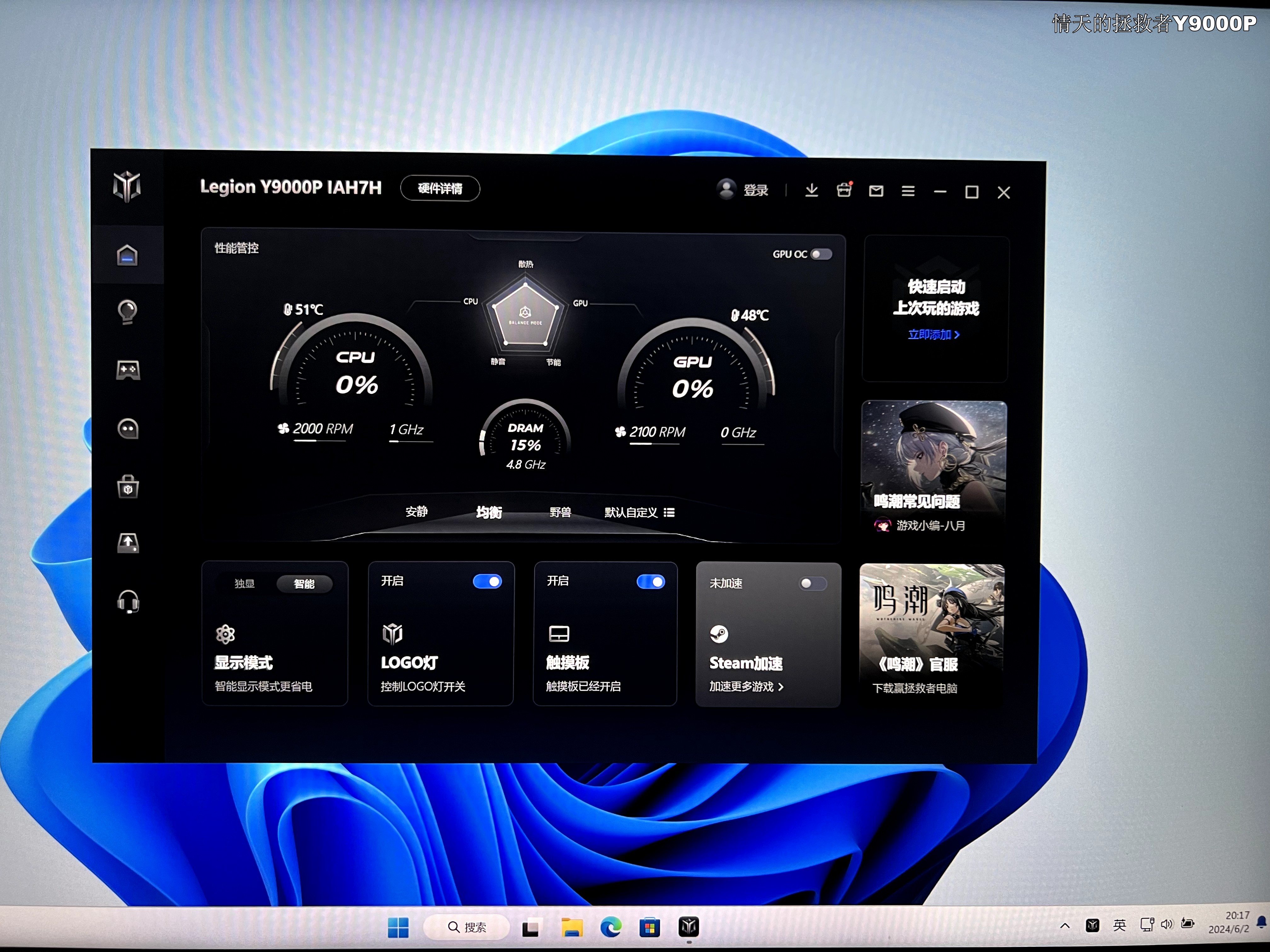Click 游戏小编-八月 author name

coord(930,526)
